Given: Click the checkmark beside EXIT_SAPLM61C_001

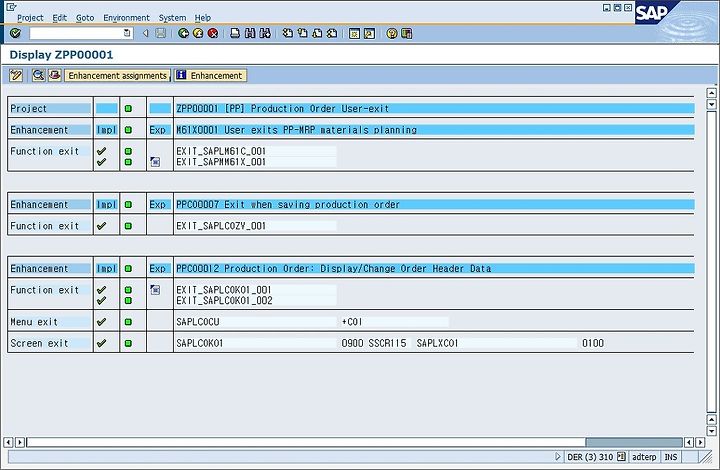Looking at the screenshot, I should [x=101, y=151].
